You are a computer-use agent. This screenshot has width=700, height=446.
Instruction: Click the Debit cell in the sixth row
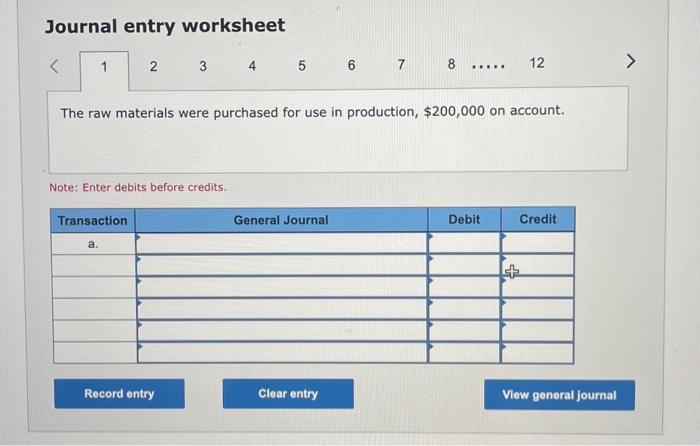point(464,352)
